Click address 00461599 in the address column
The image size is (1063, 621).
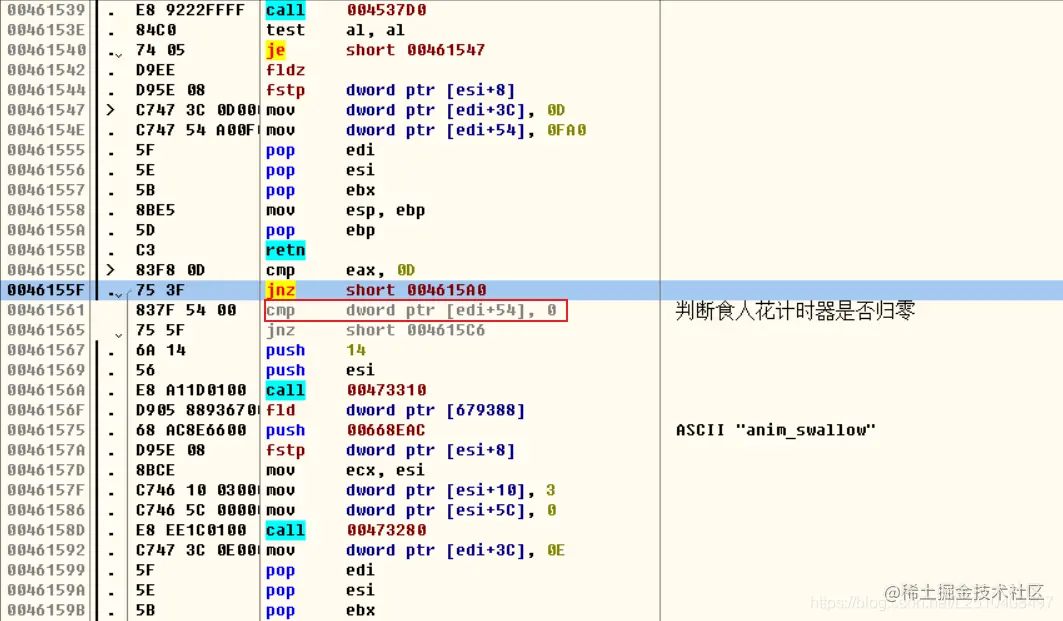(46, 570)
